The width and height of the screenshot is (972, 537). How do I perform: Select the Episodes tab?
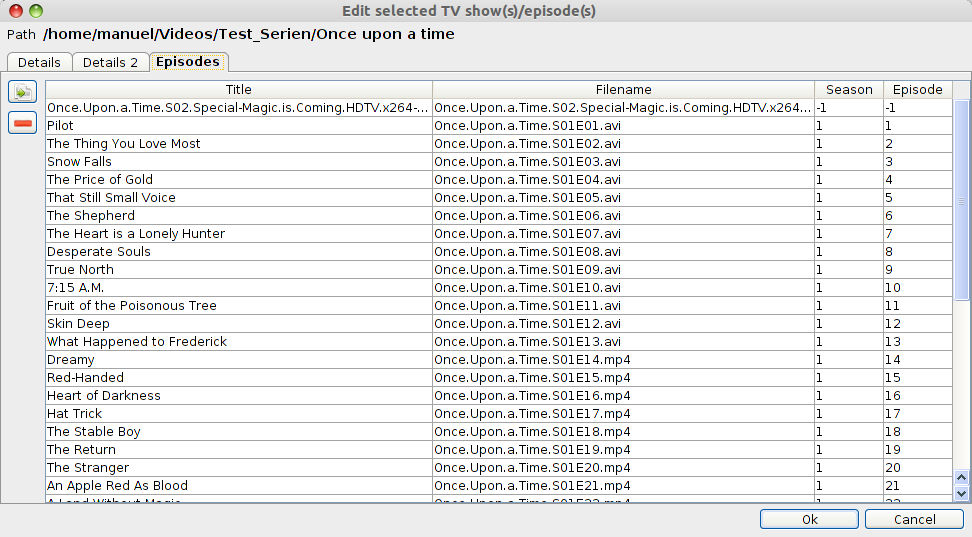188,62
